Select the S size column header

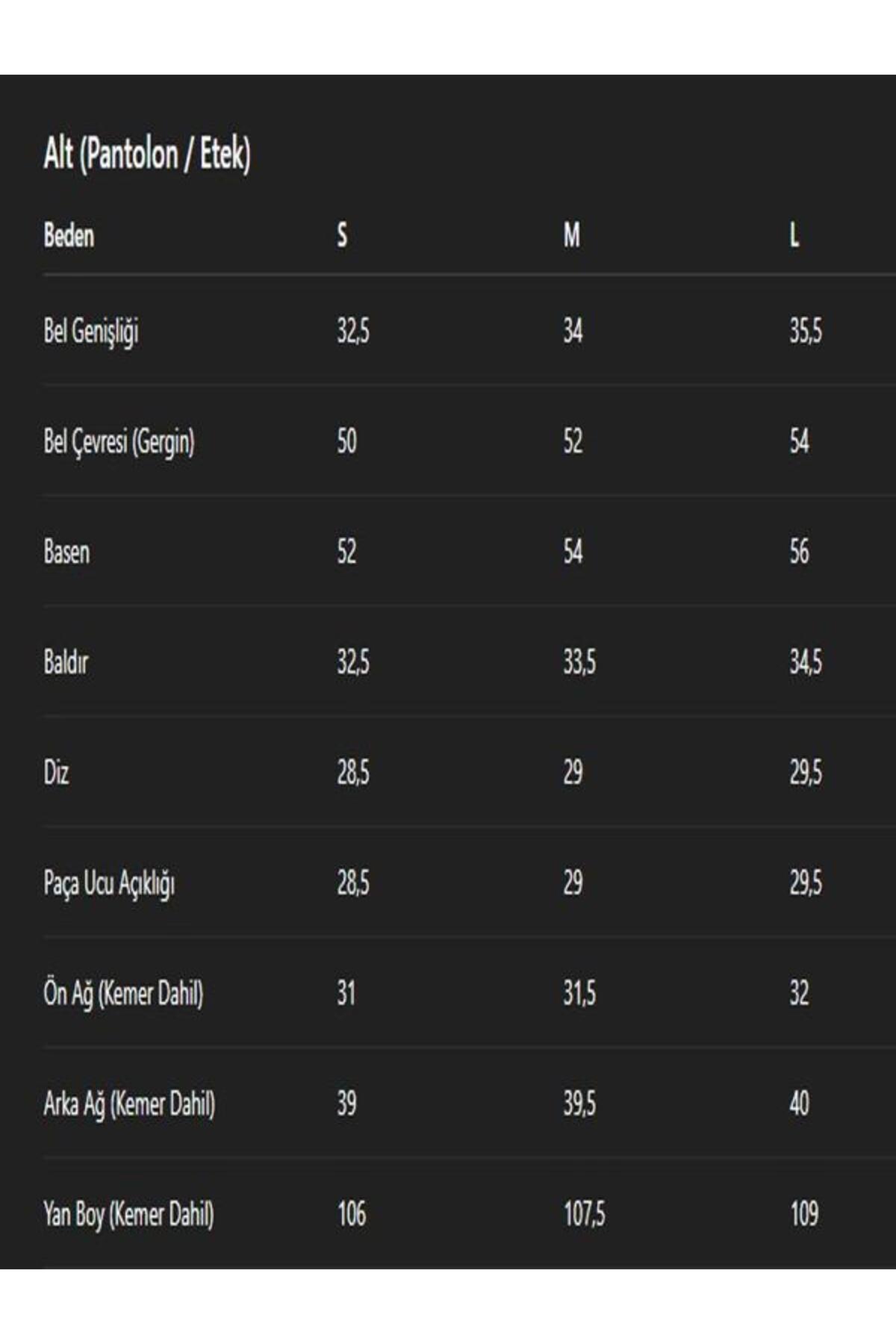pyautogui.click(x=342, y=236)
